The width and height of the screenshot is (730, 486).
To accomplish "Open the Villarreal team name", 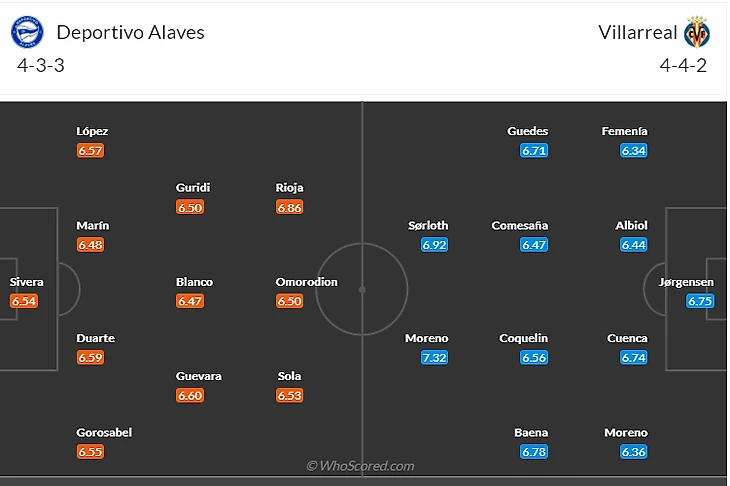I will point(638,32).
